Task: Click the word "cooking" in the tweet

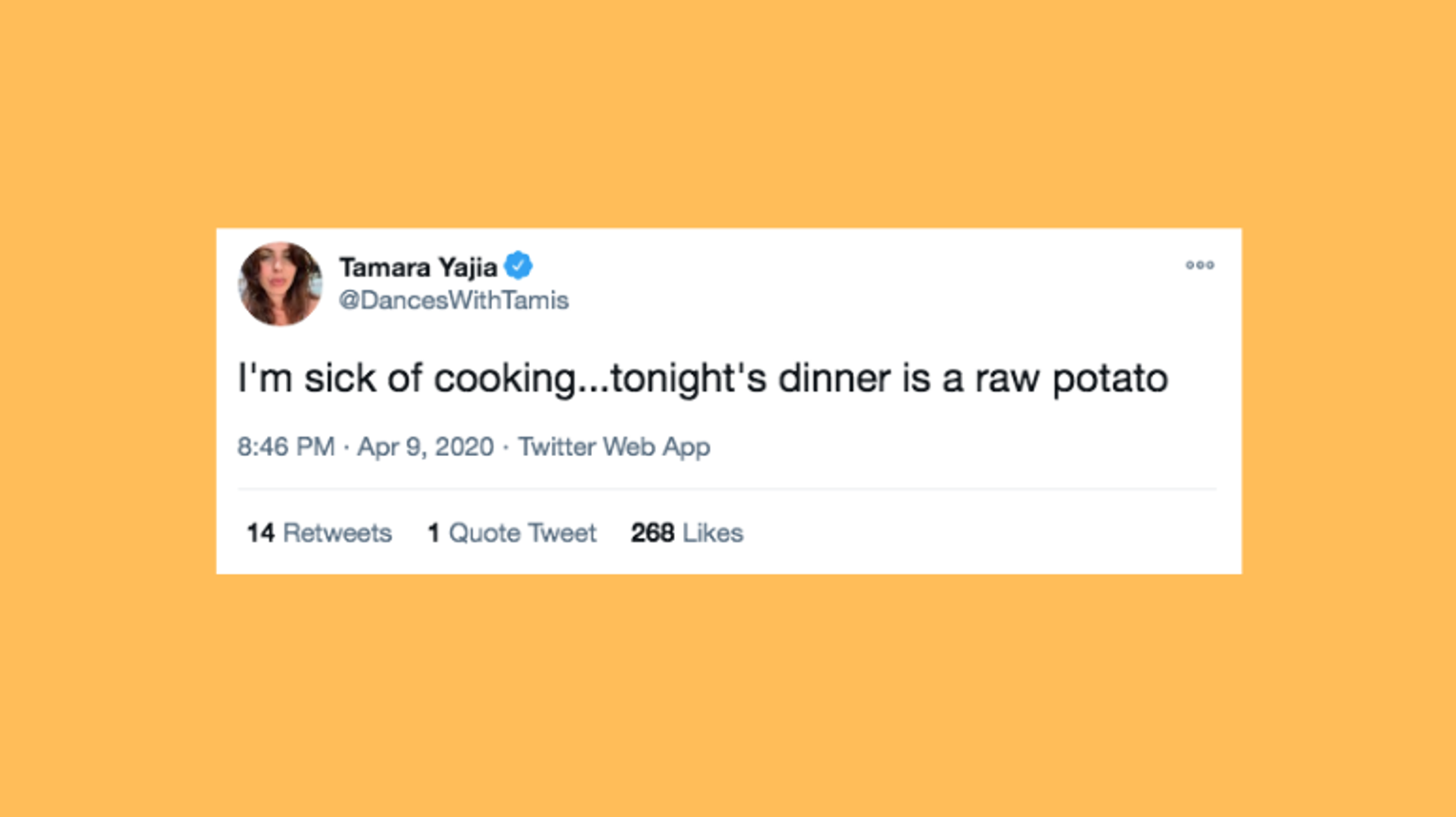Action: coord(505,379)
